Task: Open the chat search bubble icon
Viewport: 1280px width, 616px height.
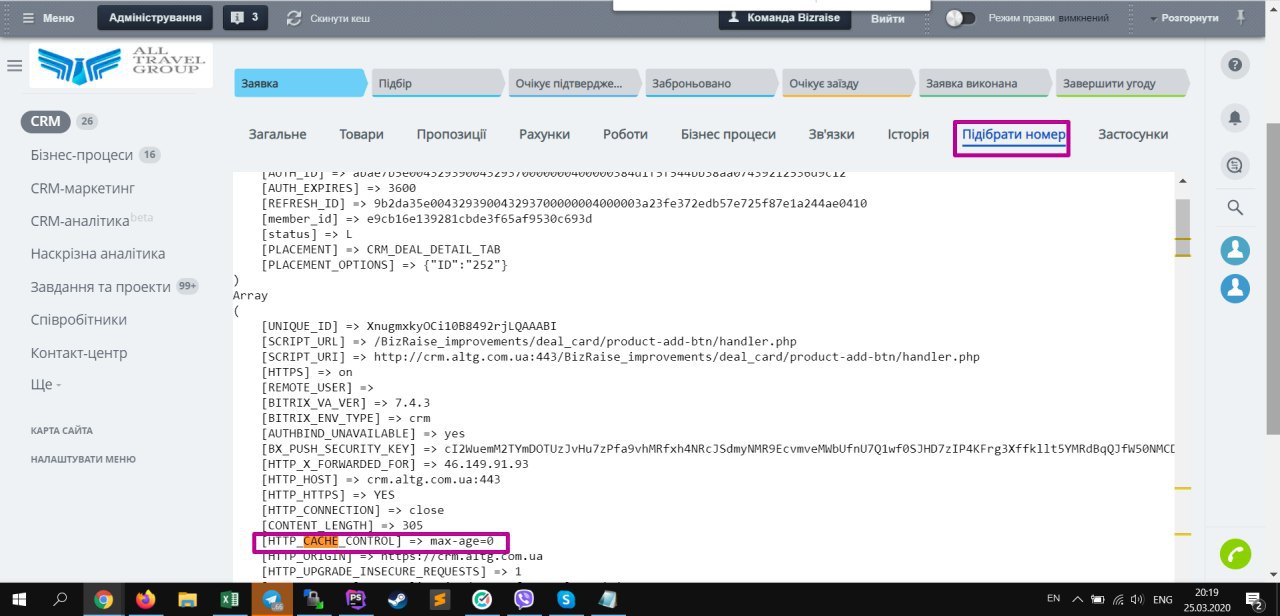Action: (x=1235, y=165)
